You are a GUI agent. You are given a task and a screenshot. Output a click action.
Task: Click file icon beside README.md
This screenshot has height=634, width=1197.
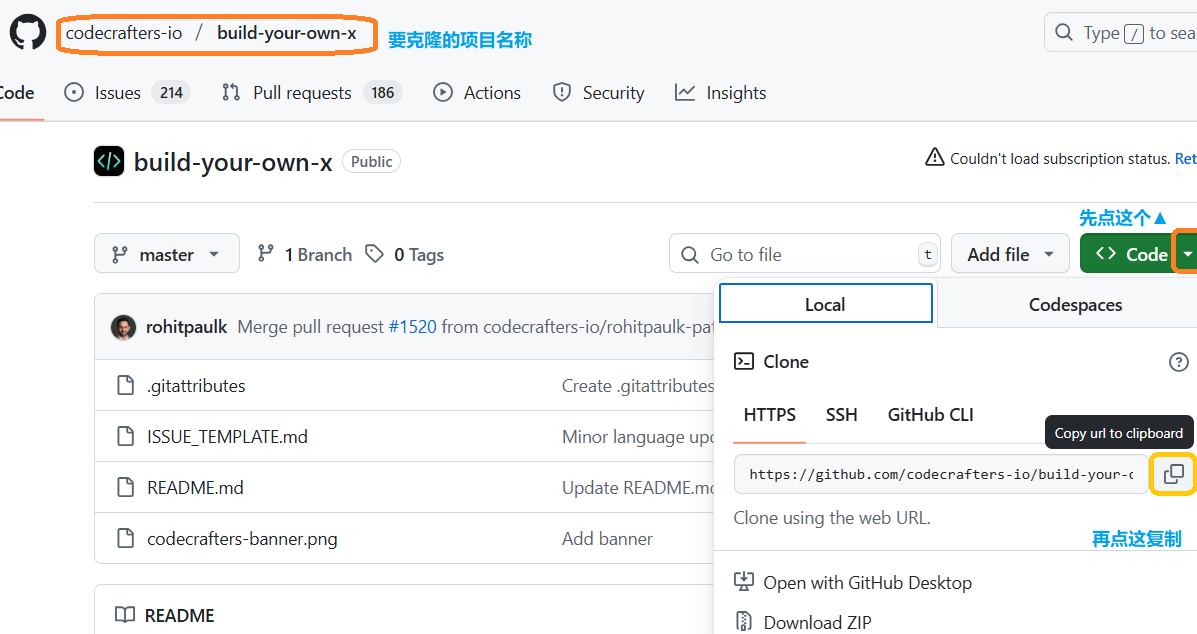pos(125,488)
